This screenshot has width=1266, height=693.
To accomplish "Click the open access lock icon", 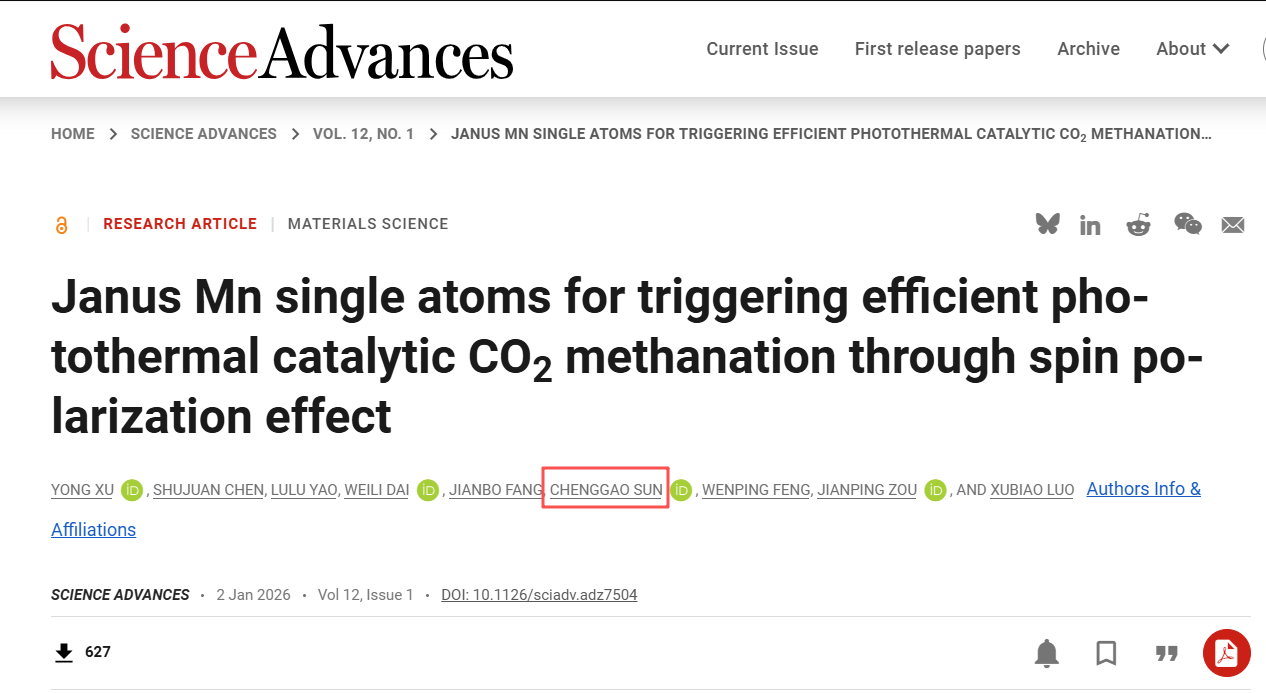I will pos(62,225).
